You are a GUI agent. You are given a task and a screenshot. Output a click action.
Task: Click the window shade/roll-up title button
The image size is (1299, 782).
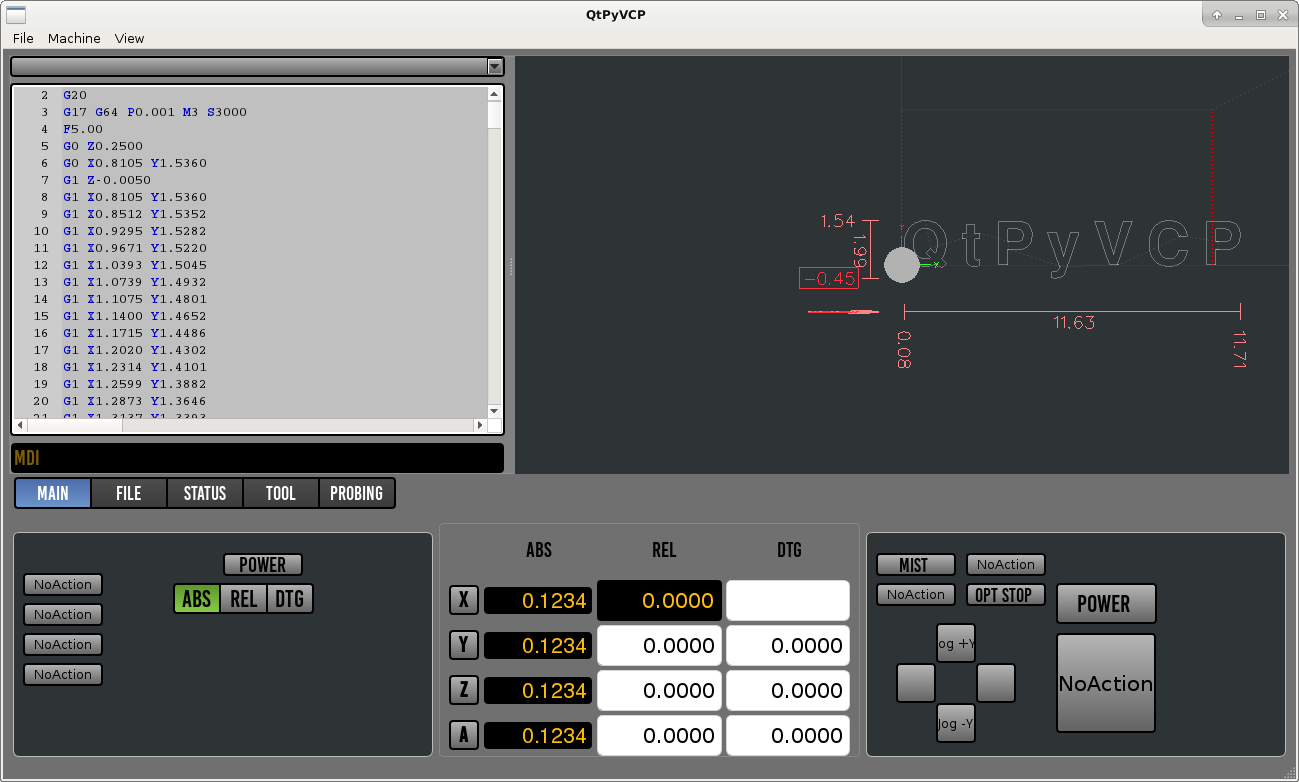click(1217, 15)
